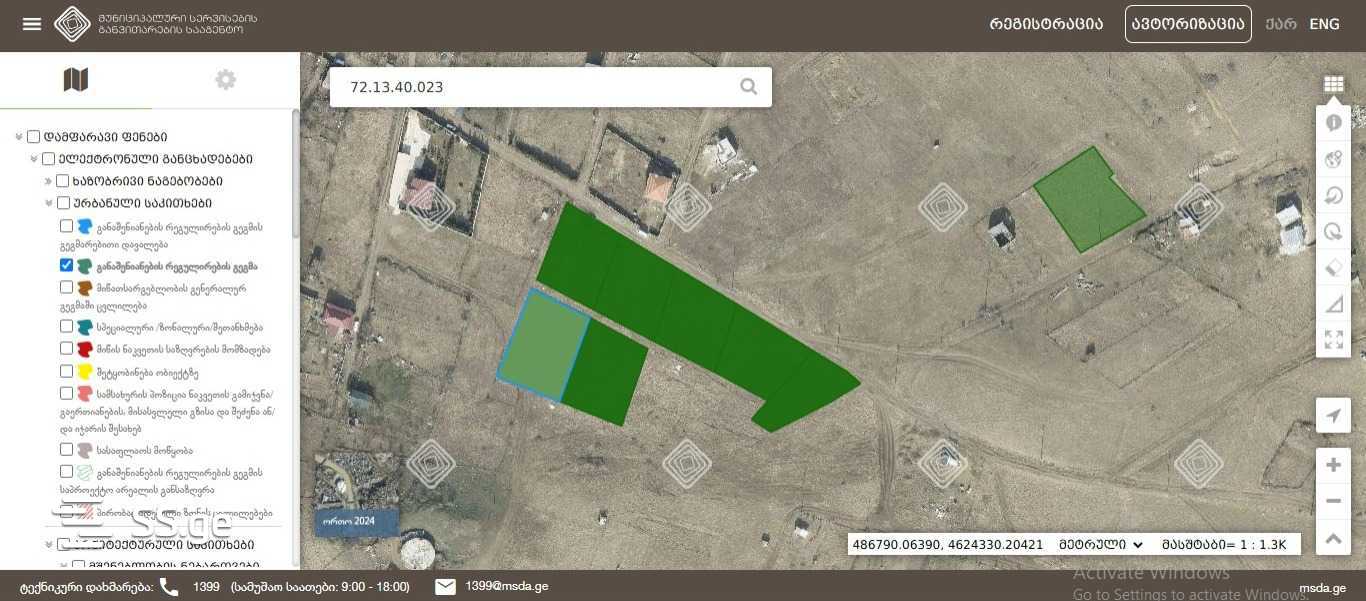This screenshot has width=1366, height=601.
Task: Zoom in with the plus button
Action: tap(1333, 465)
